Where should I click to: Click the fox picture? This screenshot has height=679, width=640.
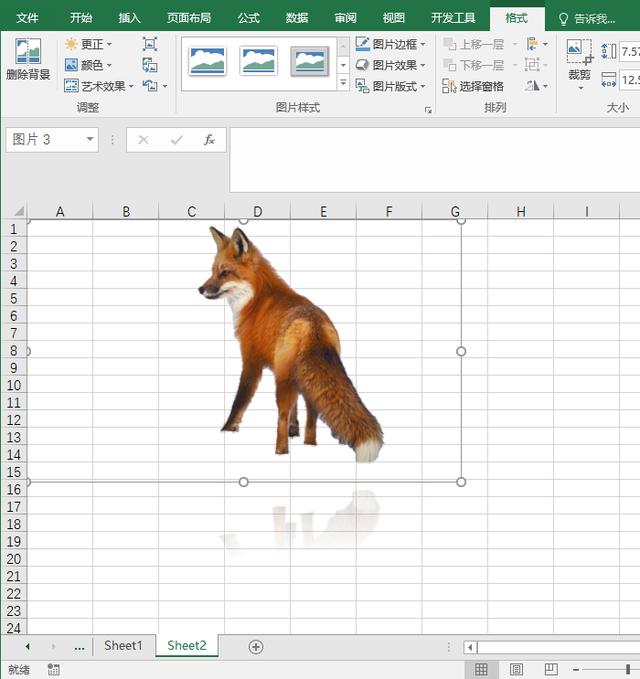click(x=290, y=344)
